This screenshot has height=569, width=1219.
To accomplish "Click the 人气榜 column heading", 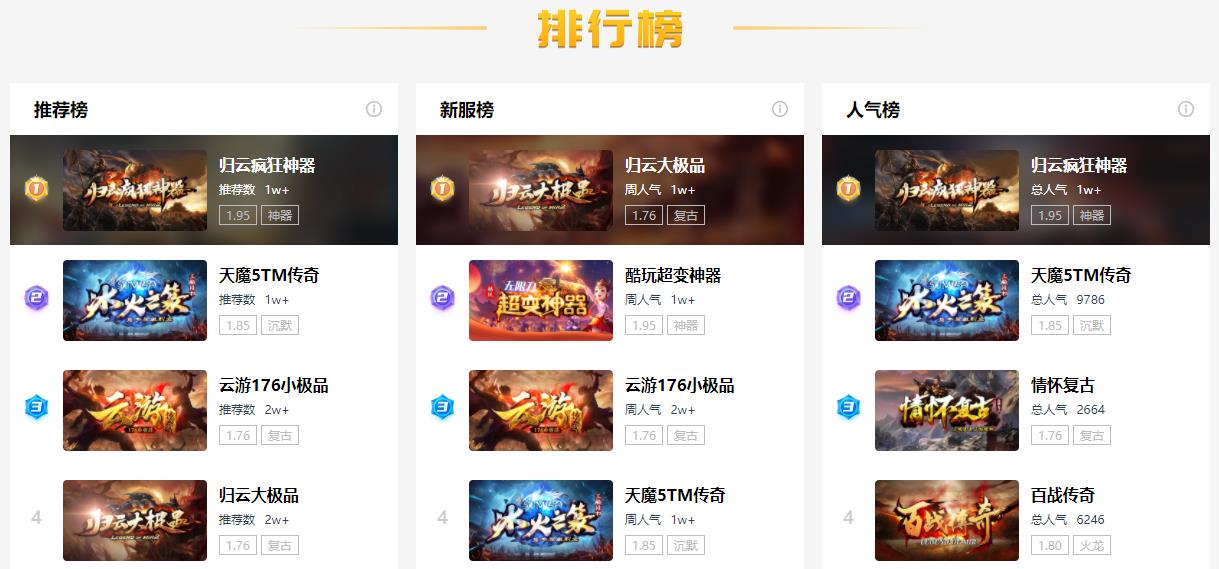I will (873, 110).
